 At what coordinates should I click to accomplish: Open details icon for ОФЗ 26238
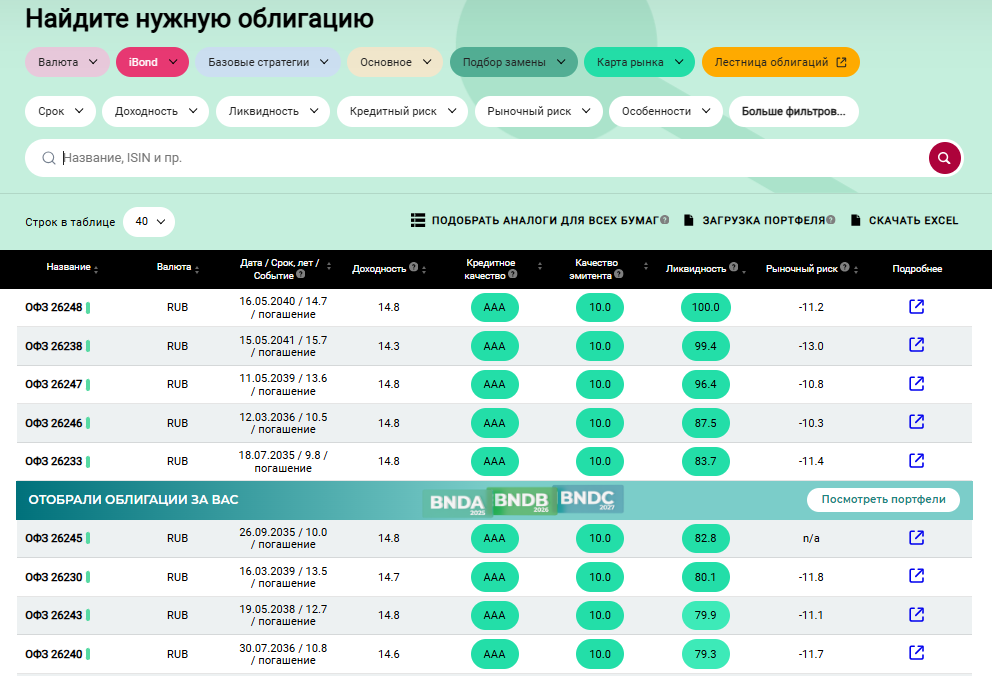tap(916, 345)
